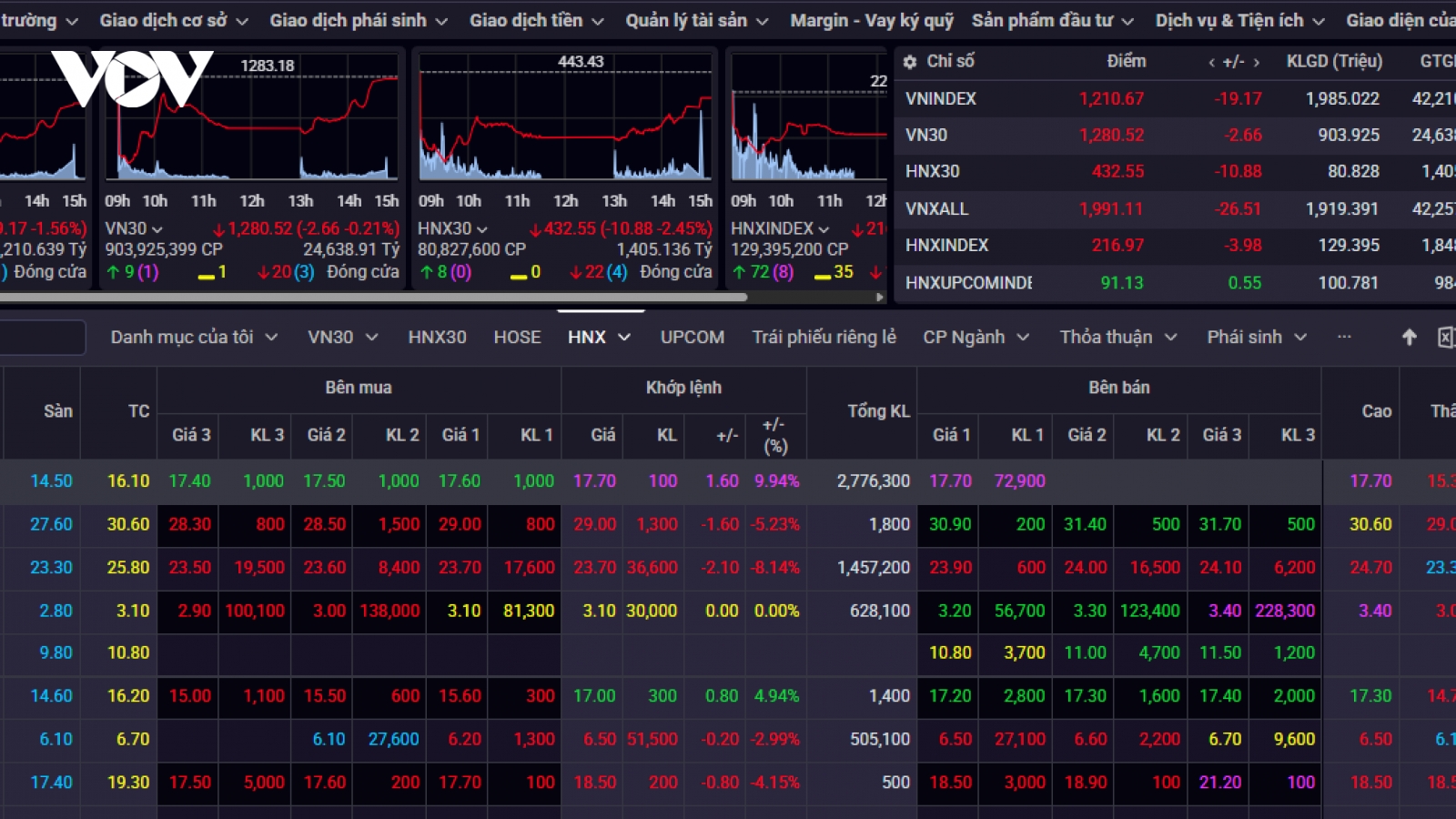The height and width of the screenshot is (819, 1456).
Task: Click the previous arrow beside +/- column
Action: pyautogui.click(x=1211, y=63)
